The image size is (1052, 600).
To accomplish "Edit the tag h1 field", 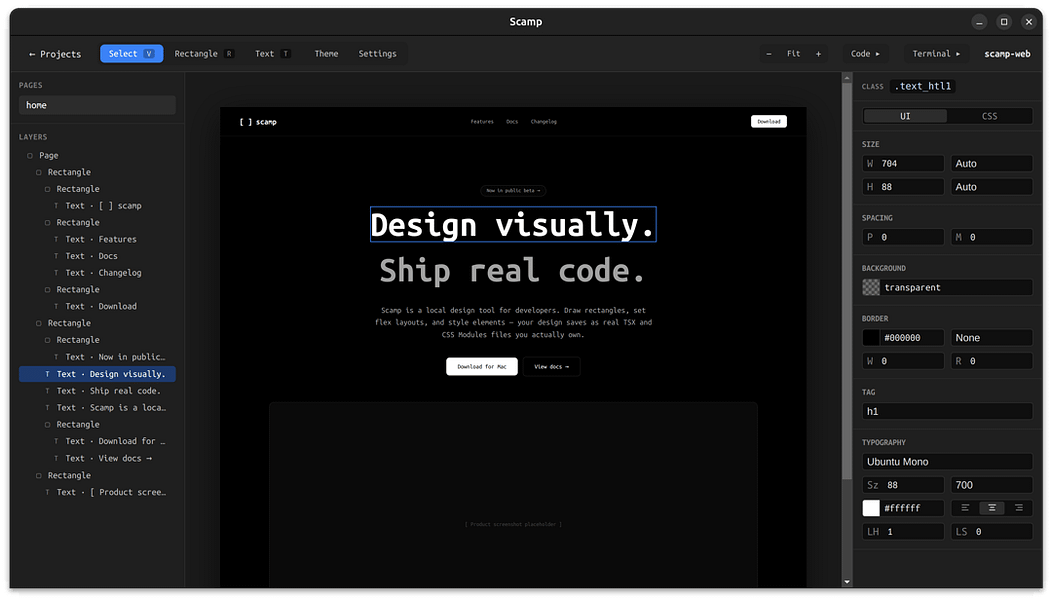I will click(947, 411).
